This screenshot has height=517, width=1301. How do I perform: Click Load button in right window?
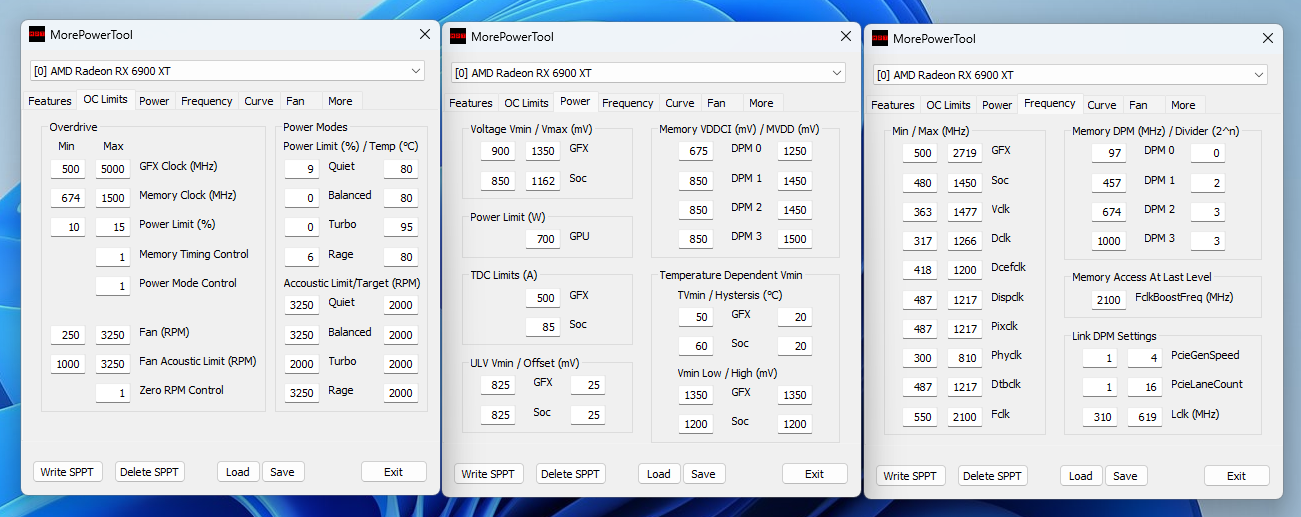1081,476
